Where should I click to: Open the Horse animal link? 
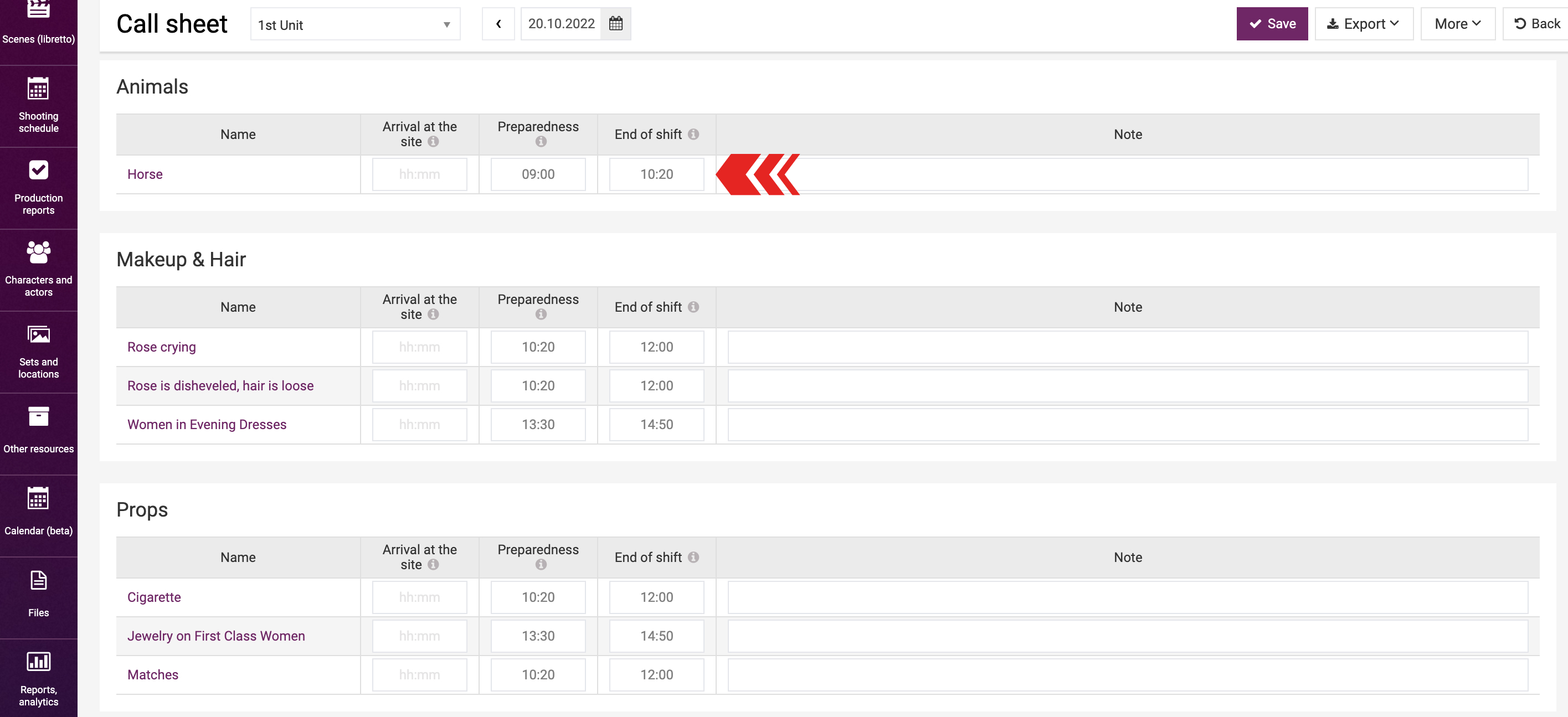pyautogui.click(x=145, y=174)
